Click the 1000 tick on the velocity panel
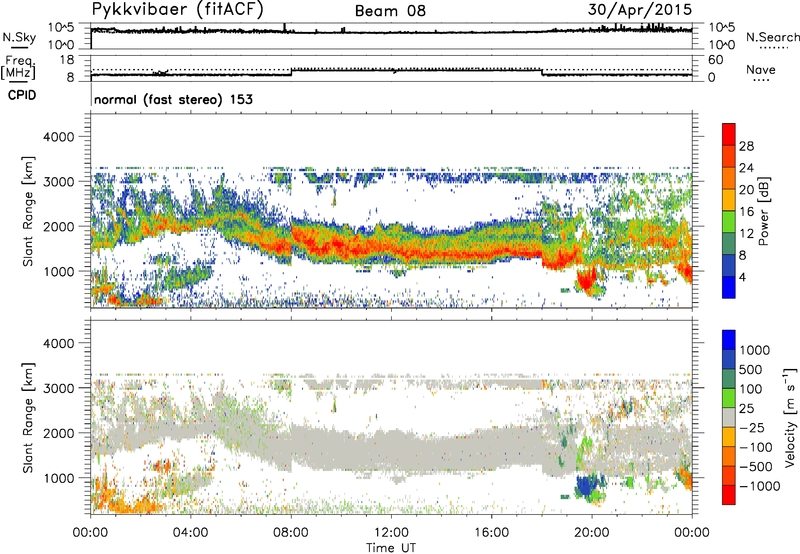The image size is (800, 554). click(58, 478)
